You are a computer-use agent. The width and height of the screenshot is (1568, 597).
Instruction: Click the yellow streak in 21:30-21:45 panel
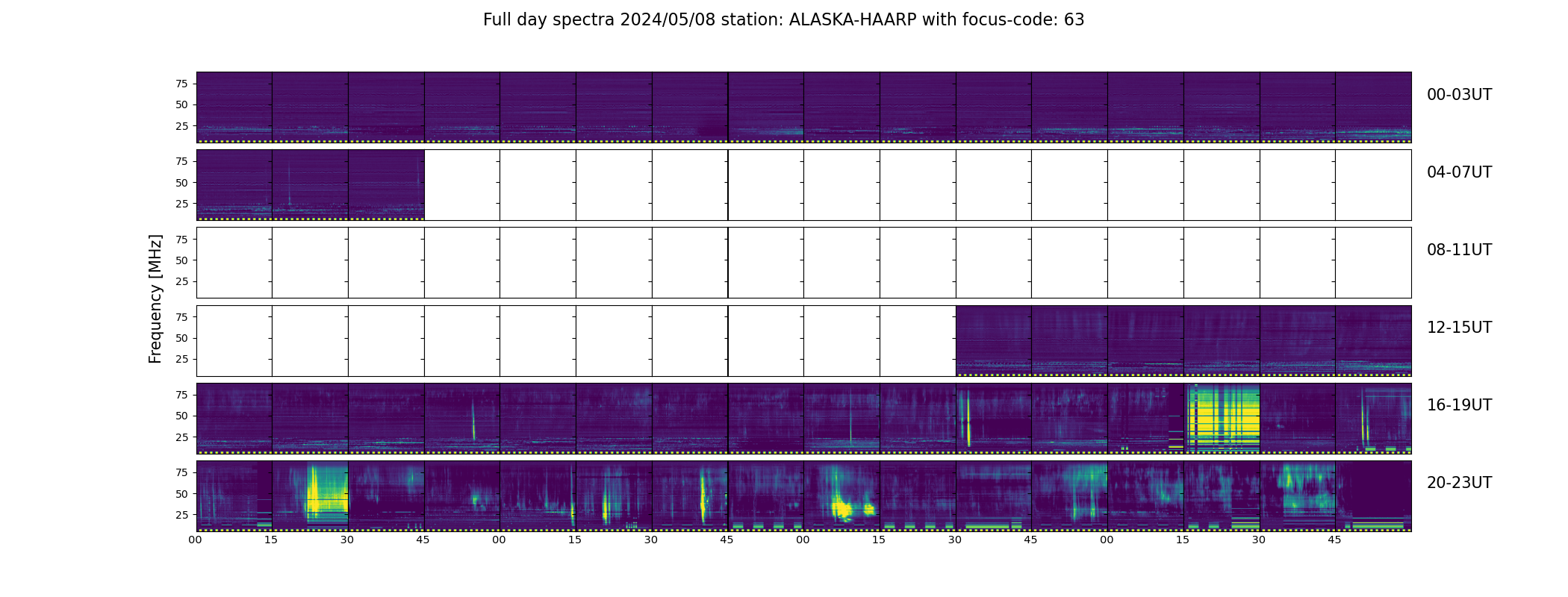(703, 496)
